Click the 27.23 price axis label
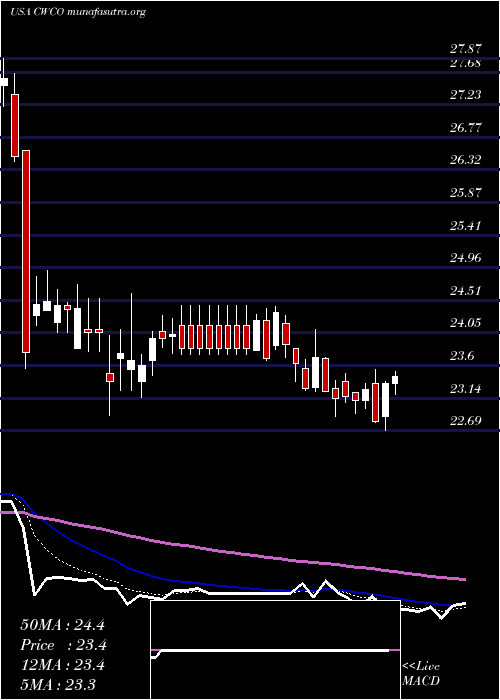 pos(465,95)
